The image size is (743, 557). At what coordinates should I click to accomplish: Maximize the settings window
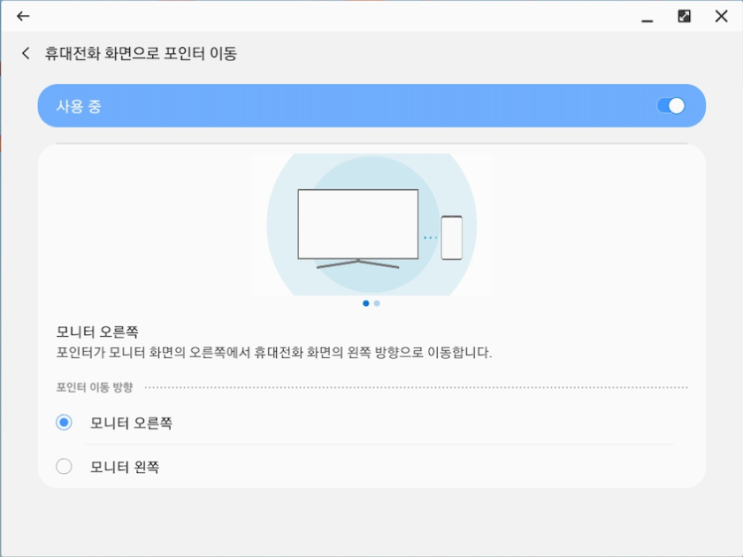click(x=684, y=16)
